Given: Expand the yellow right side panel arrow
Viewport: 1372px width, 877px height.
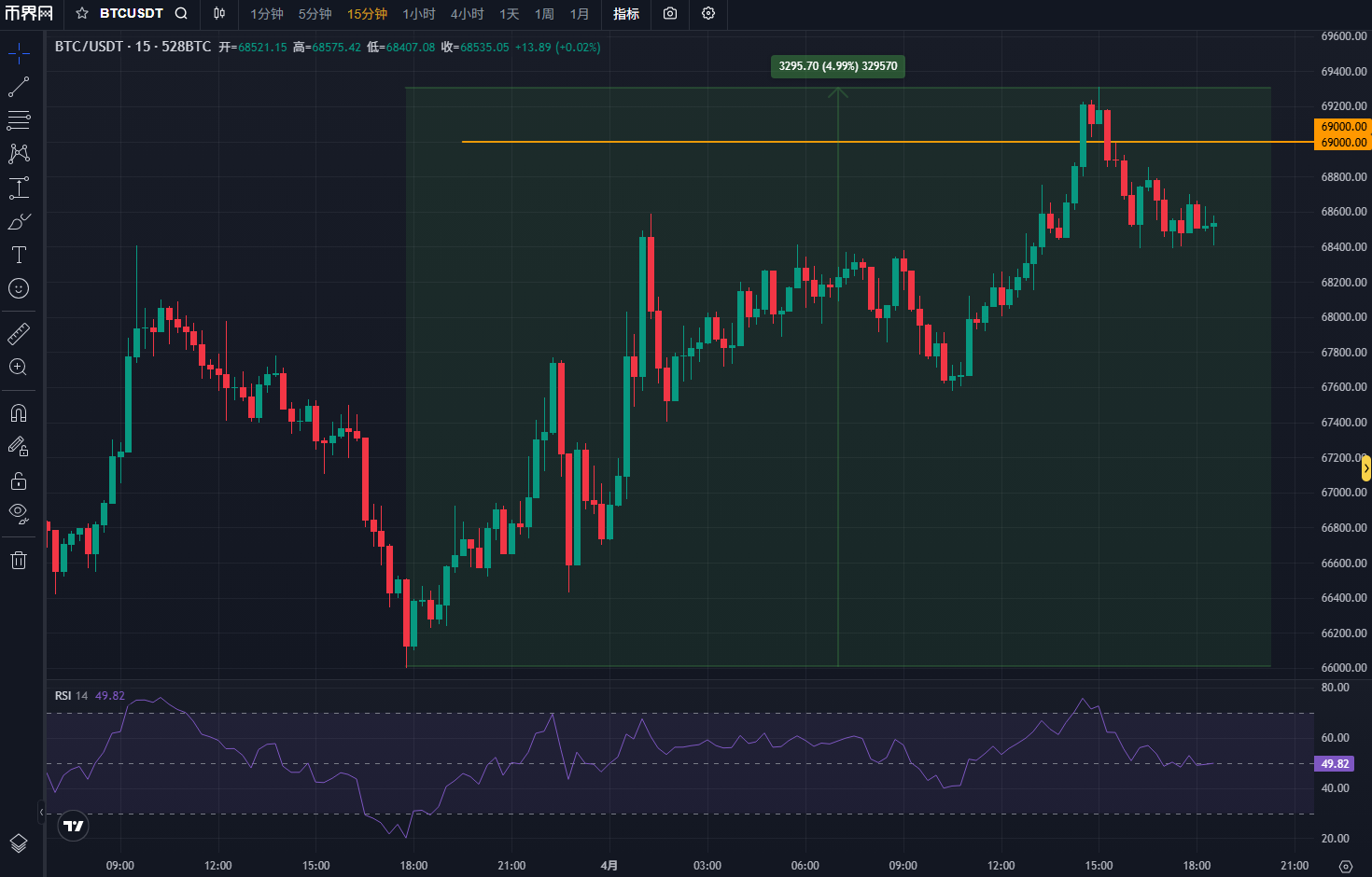Looking at the screenshot, I should click(1365, 468).
